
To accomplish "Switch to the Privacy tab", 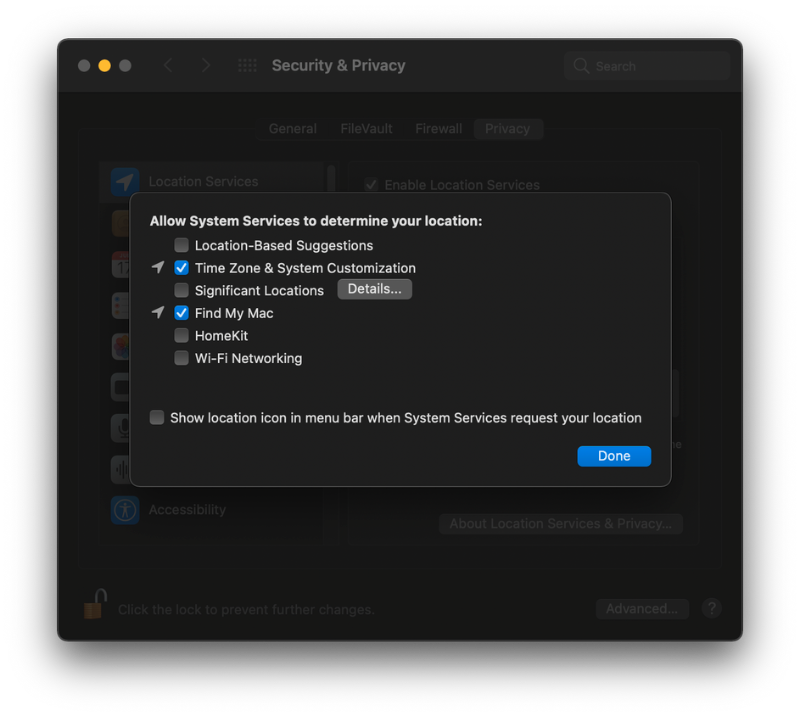I will click(x=508, y=128).
